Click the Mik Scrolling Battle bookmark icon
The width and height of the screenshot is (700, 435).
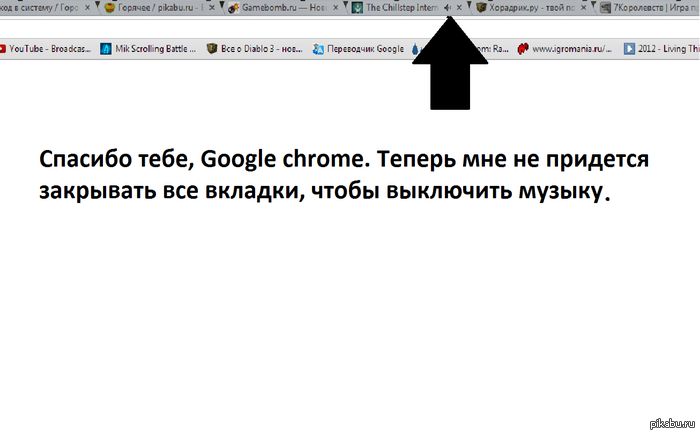click(x=105, y=49)
